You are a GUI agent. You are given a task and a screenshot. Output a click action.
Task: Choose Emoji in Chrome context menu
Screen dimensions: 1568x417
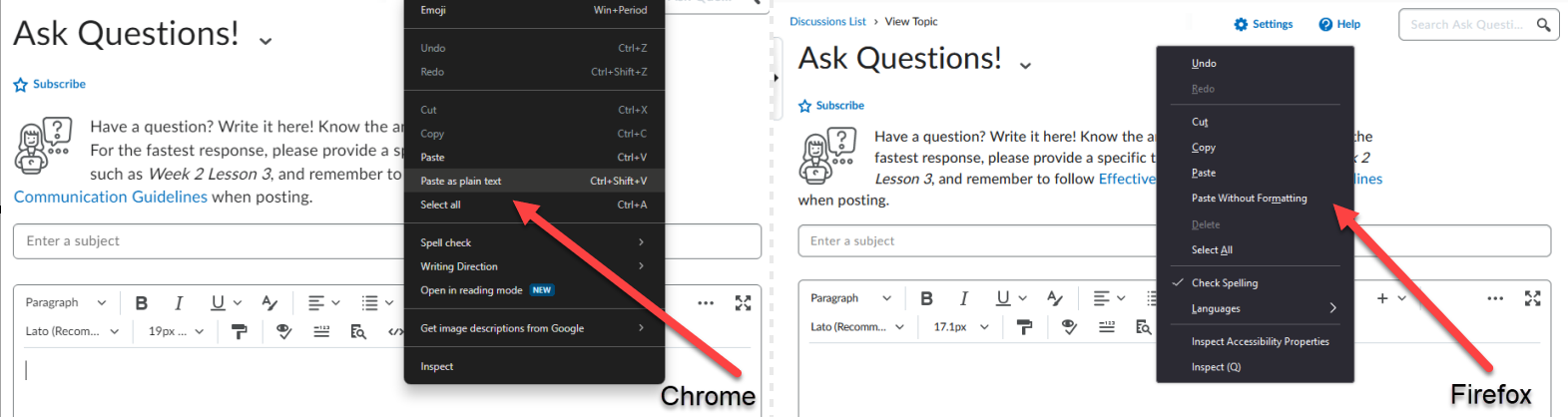[x=534, y=10]
